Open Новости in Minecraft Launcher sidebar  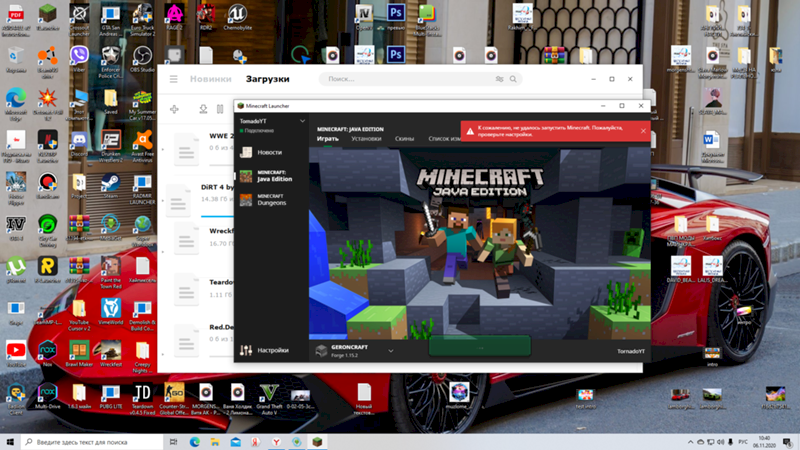(270, 152)
